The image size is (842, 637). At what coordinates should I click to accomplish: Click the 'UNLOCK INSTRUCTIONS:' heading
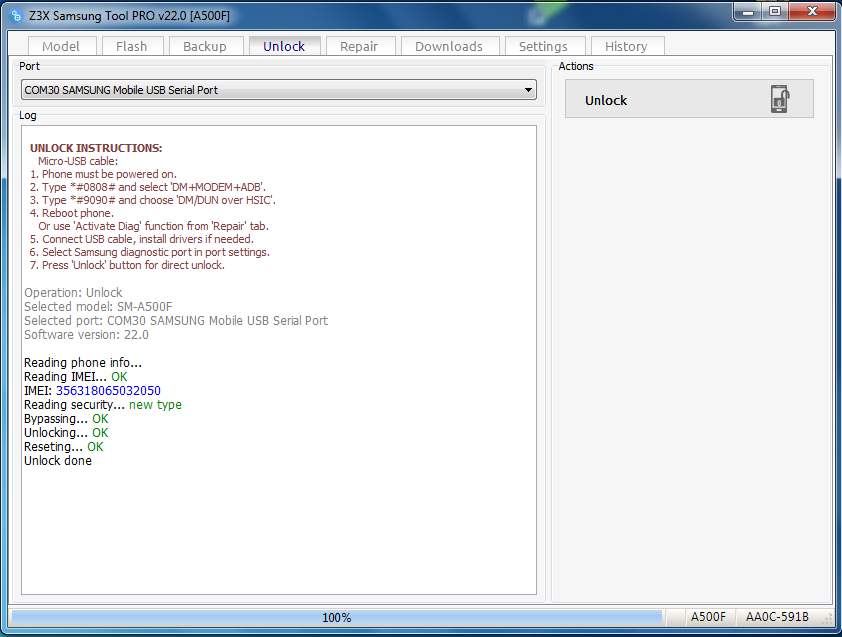pyautogui.click(x=96, y=148)
